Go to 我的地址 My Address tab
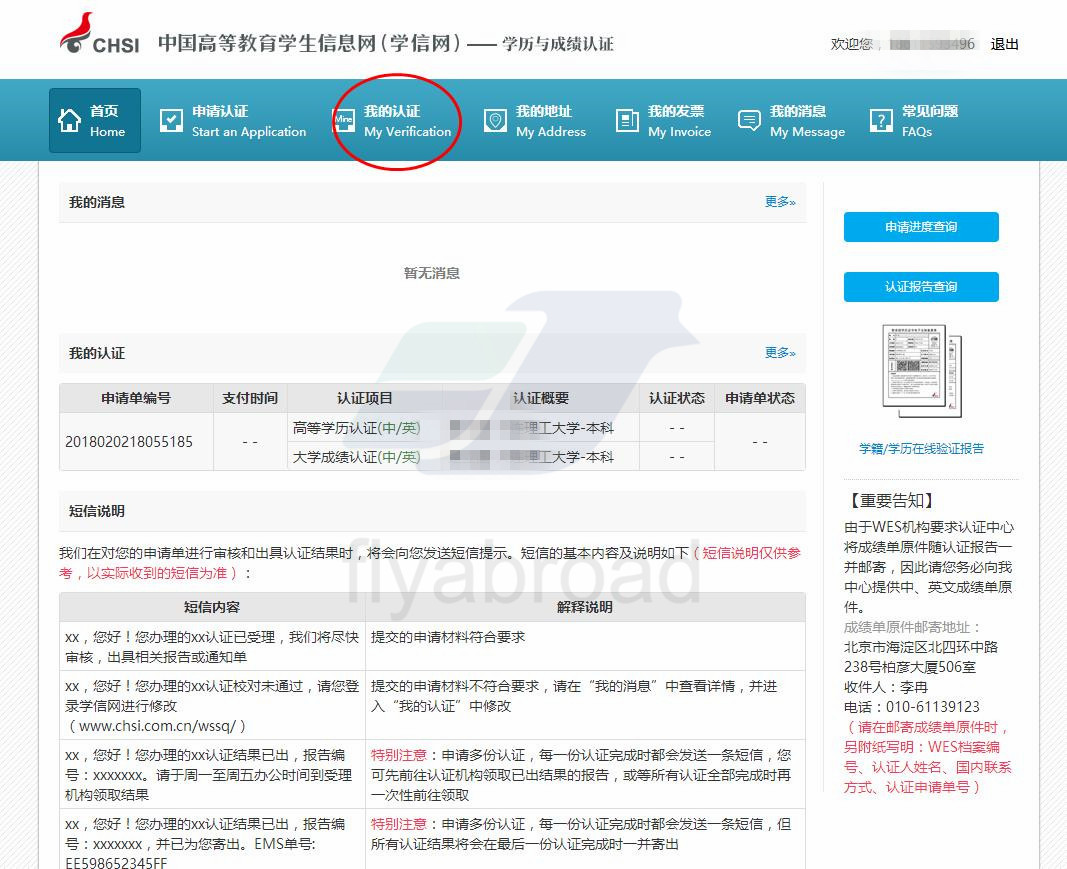The image size is (1067, 869). [550, 121]
